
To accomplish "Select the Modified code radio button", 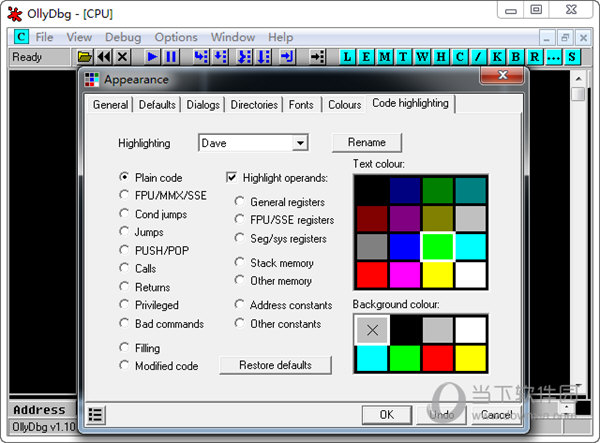I will (124, 365).
